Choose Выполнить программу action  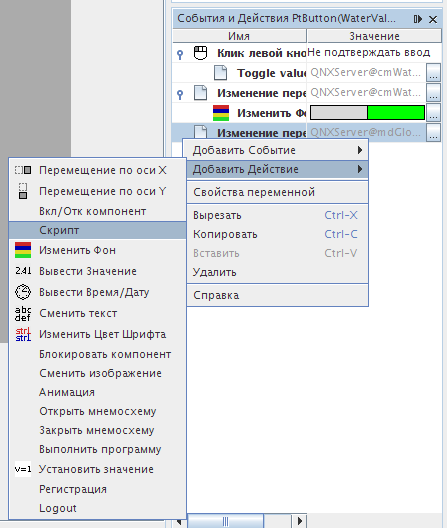98,449
